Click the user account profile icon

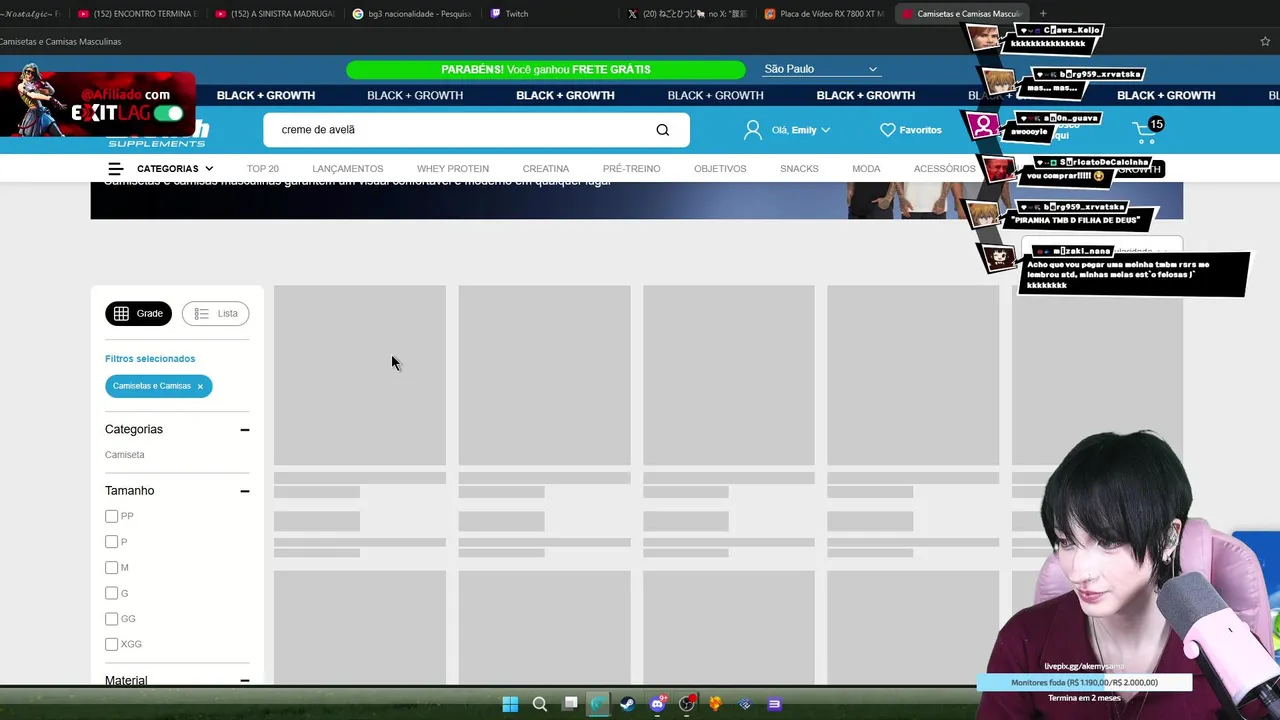tap(752, 130)
